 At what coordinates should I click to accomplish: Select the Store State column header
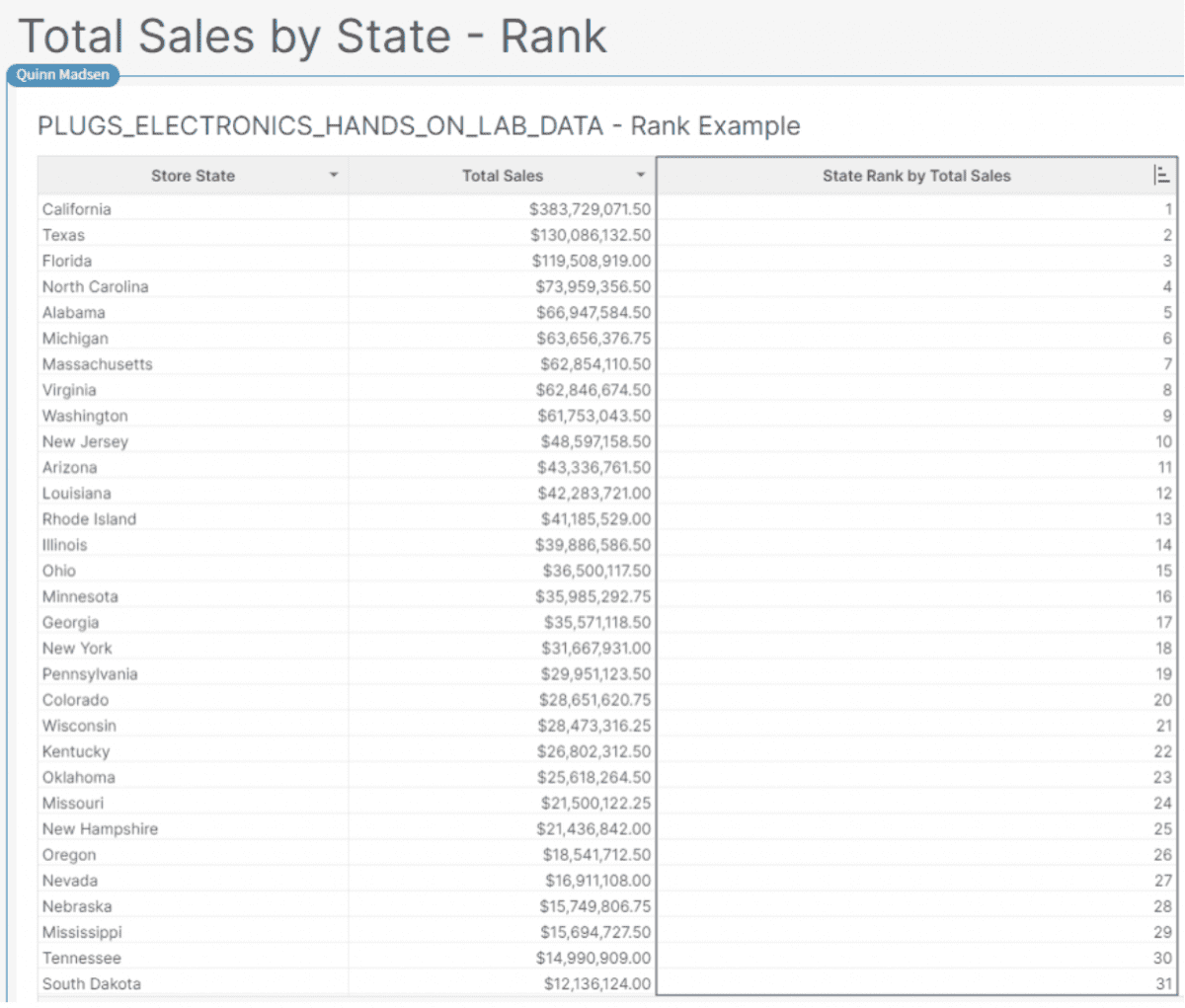[194, 175]
